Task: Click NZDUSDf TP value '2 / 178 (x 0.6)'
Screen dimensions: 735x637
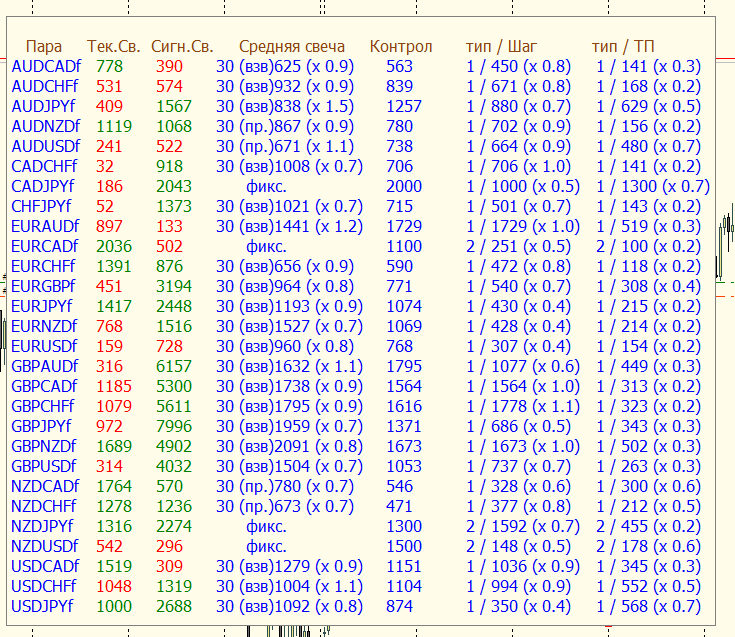Action: [x=648, y=547]
